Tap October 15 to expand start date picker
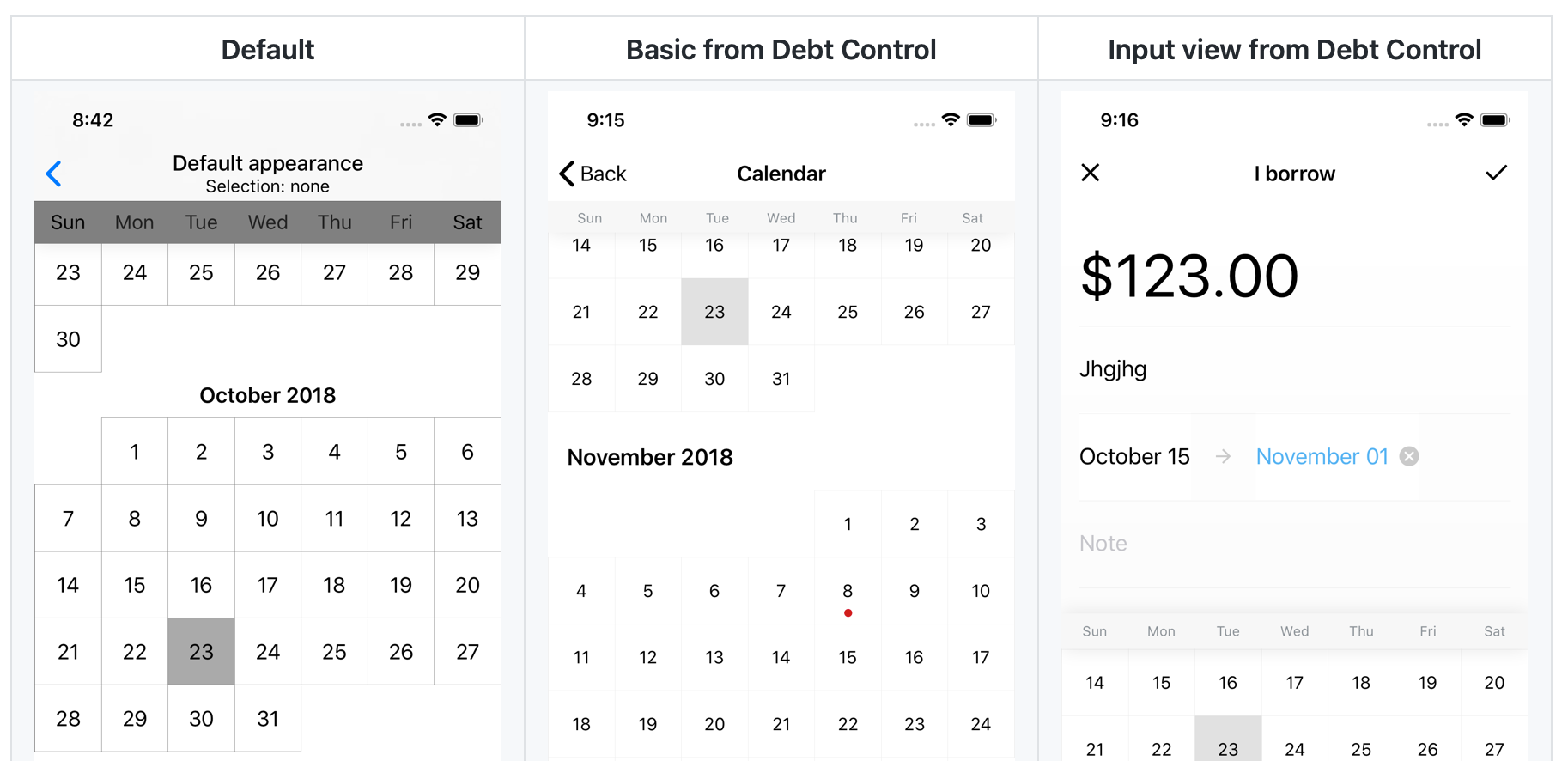 click(1134, 456)
